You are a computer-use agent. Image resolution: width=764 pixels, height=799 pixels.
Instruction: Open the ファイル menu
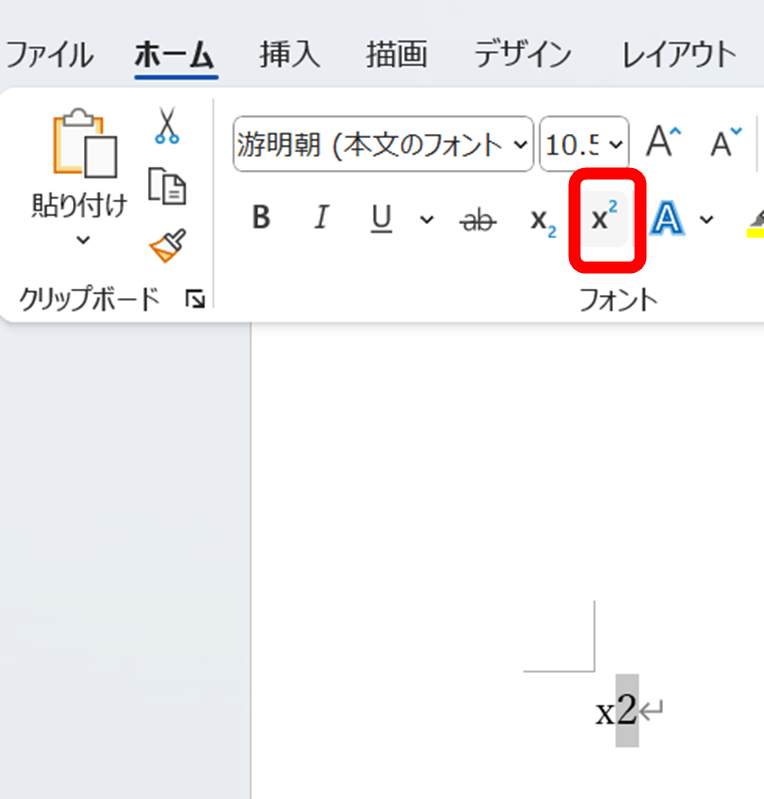coord(50,54)
